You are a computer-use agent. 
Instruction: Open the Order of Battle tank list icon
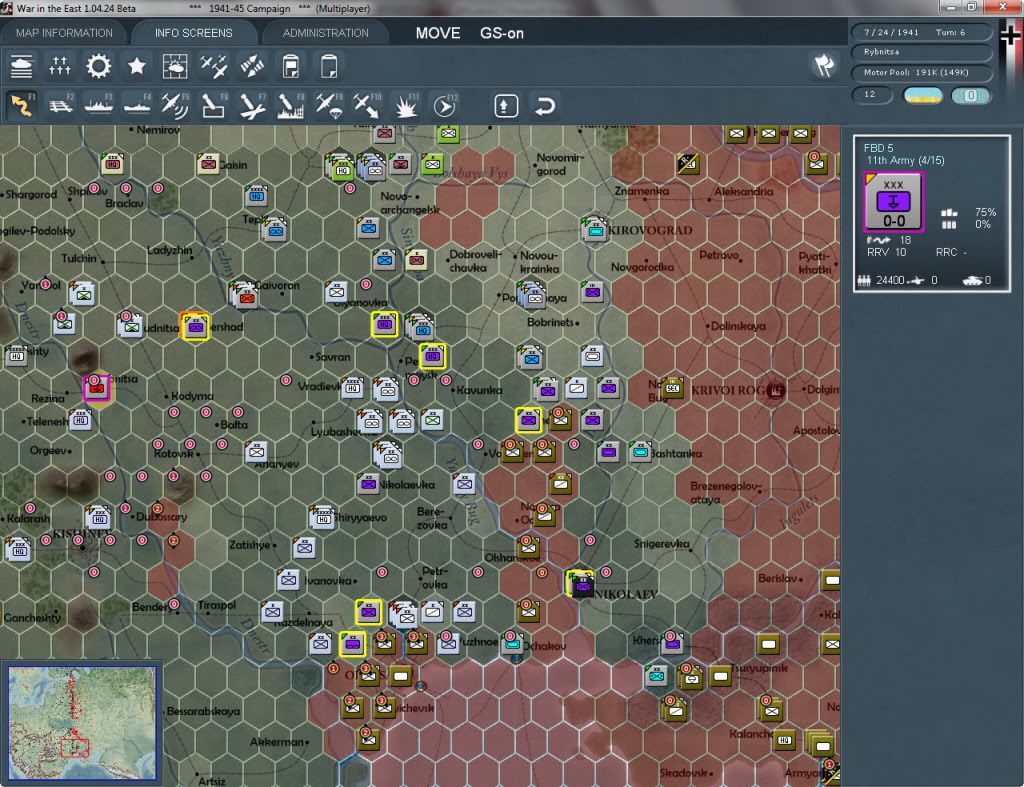[22, 67]
